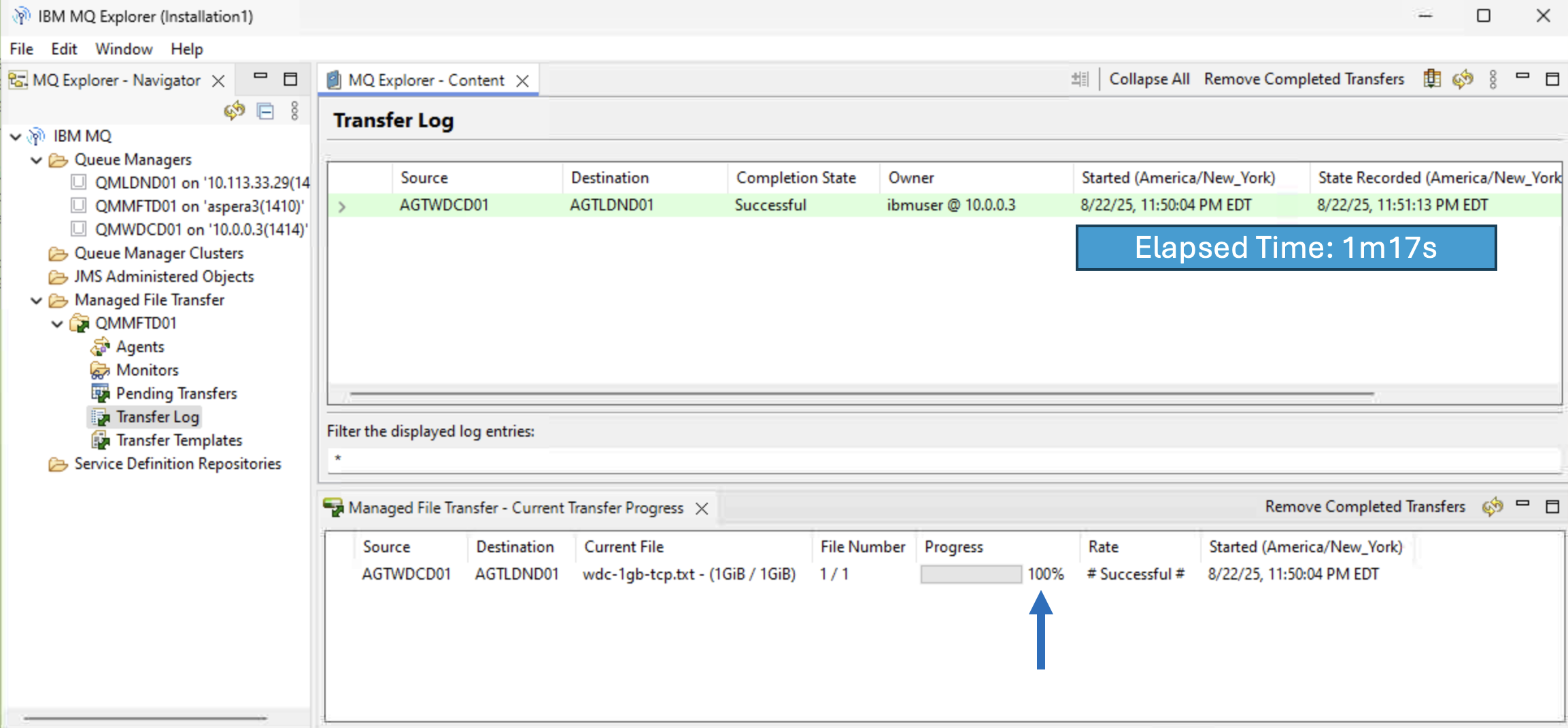Open the Edit menu
The width and height of the screenshot is (1568, 728).
(64, 49)
